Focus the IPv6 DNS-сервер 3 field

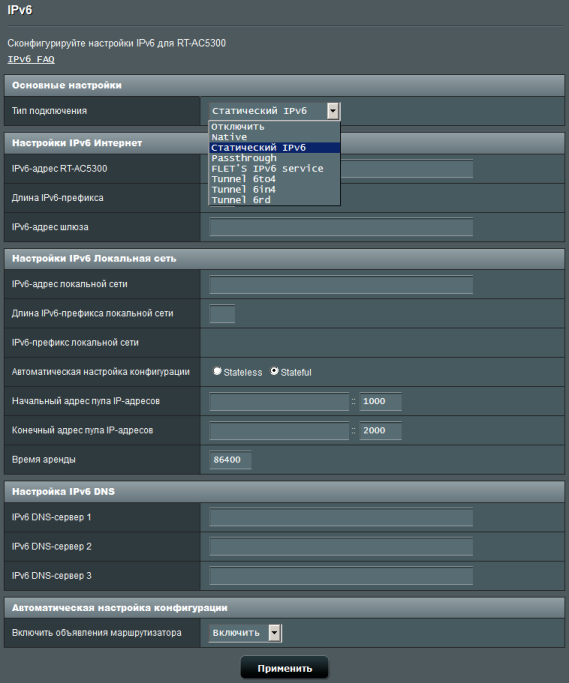341,576
